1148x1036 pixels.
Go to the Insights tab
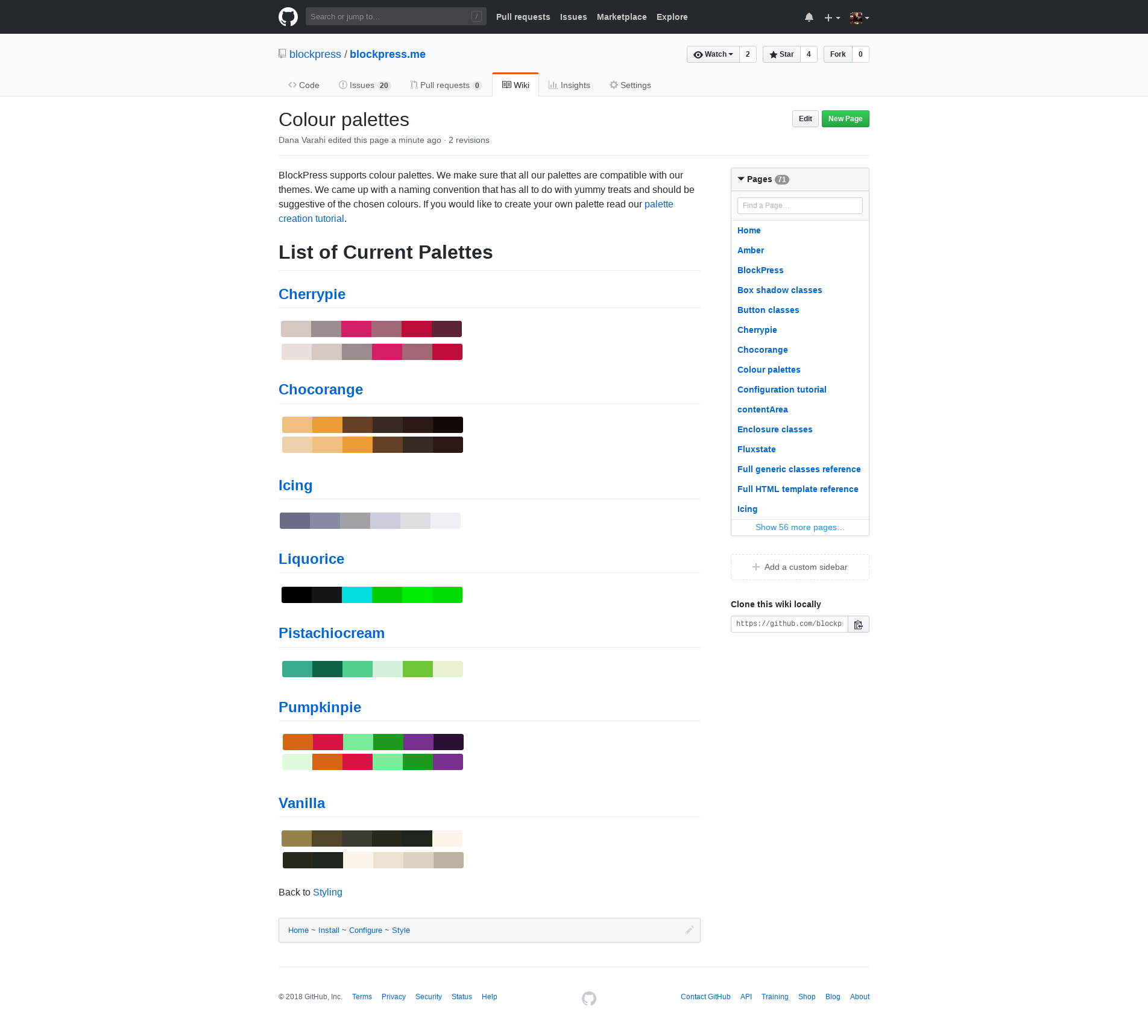pyautogui.click(x=569, y=85)
